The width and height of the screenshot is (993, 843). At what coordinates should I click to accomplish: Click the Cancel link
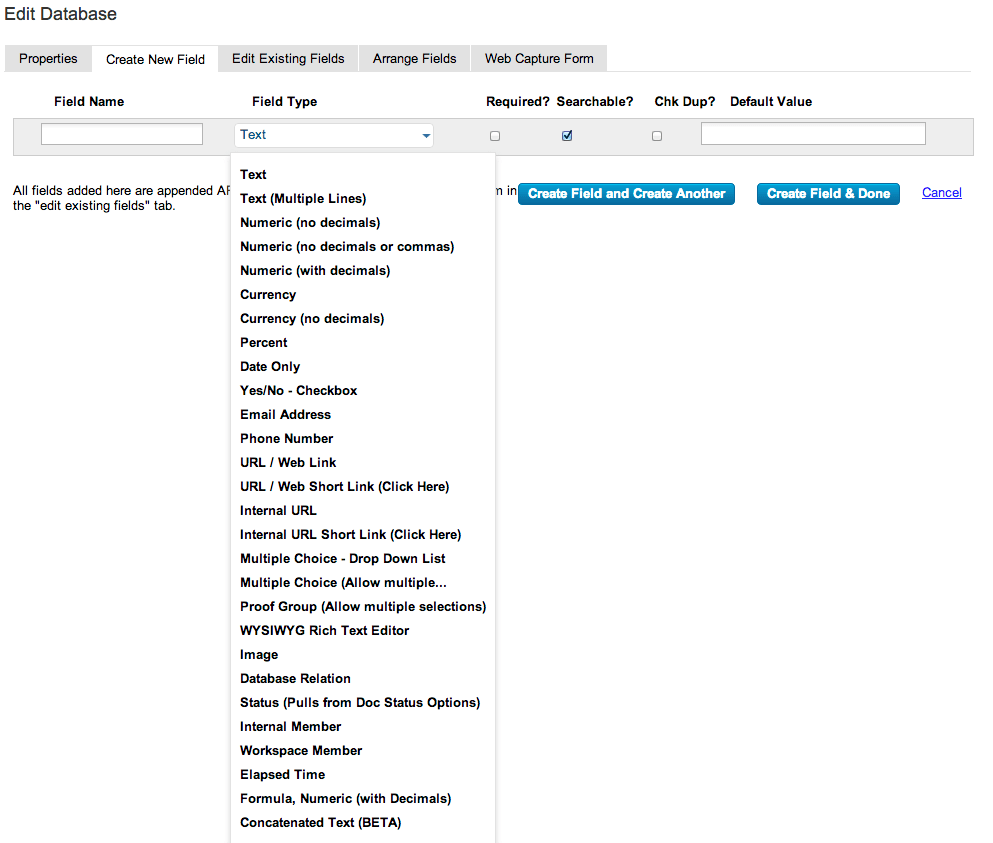click(941, 192)
